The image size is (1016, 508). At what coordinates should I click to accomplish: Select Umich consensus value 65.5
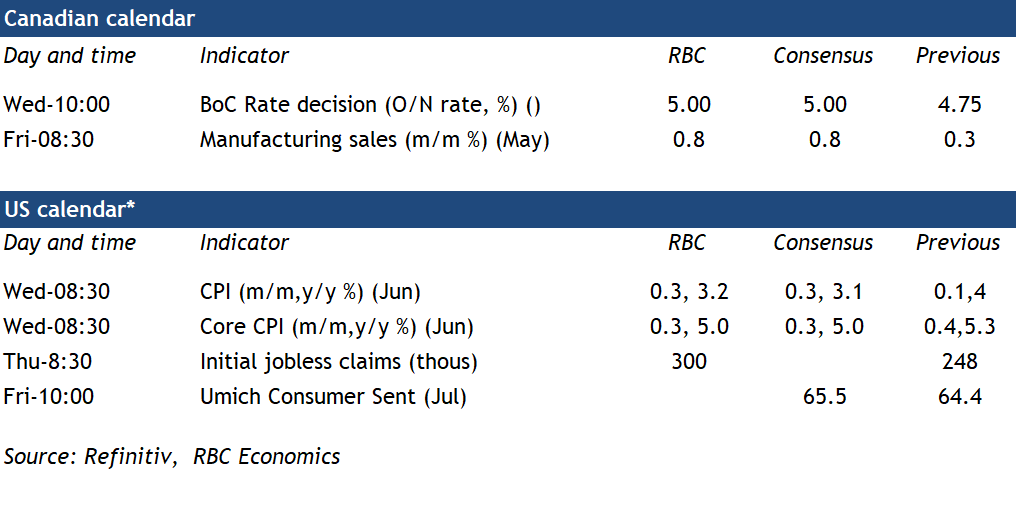(824, 397)
